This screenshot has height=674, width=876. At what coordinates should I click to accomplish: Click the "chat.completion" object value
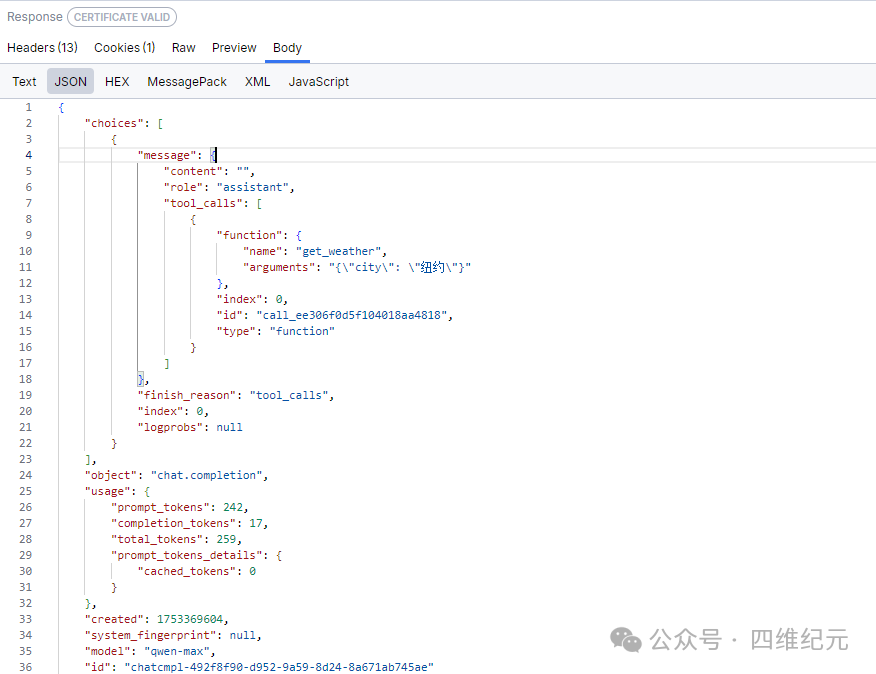207,476
